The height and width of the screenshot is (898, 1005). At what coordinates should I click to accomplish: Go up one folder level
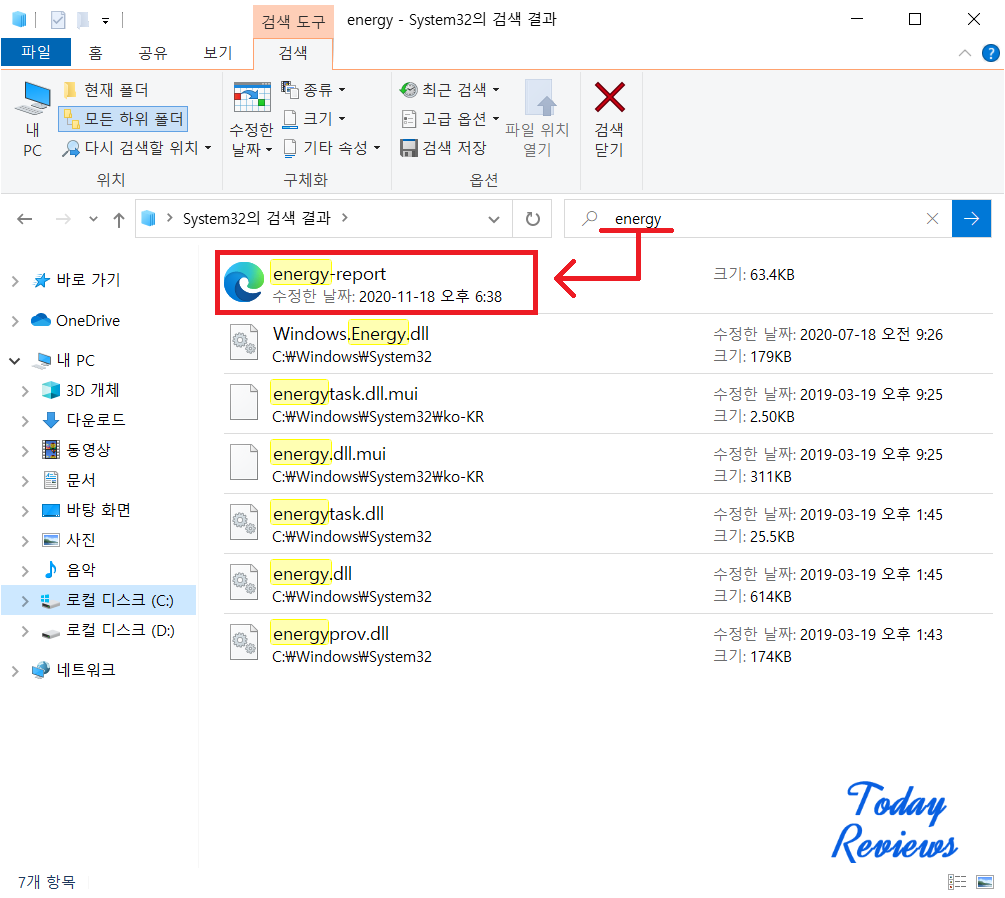[x=119, y=220]
